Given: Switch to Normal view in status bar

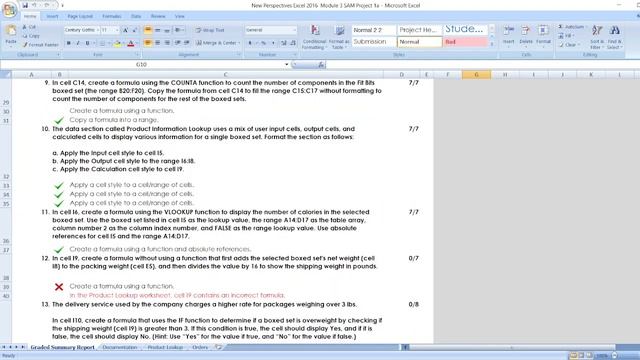Looking at the screenshot, I should tap(573, 356).
